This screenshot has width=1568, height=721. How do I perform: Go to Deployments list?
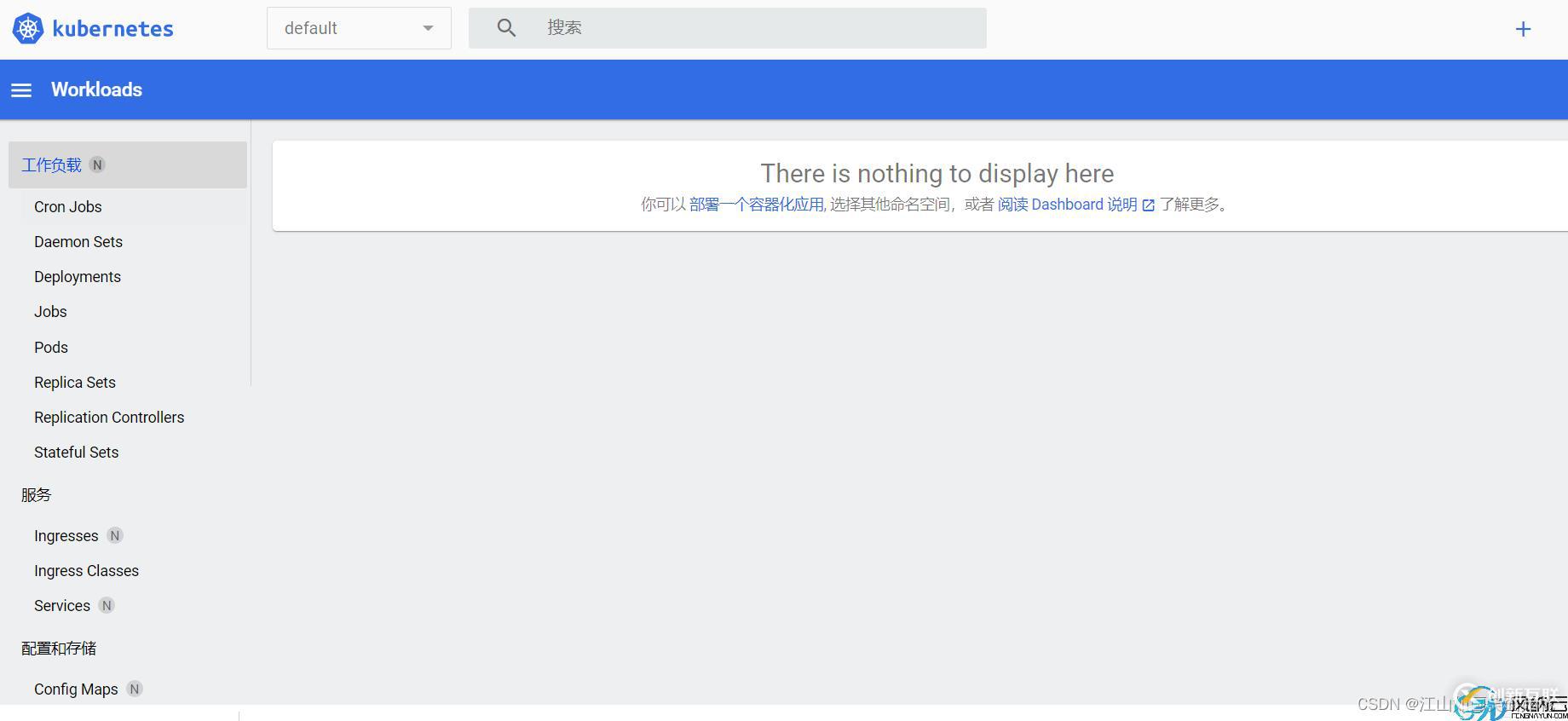[x=78, y=277]
